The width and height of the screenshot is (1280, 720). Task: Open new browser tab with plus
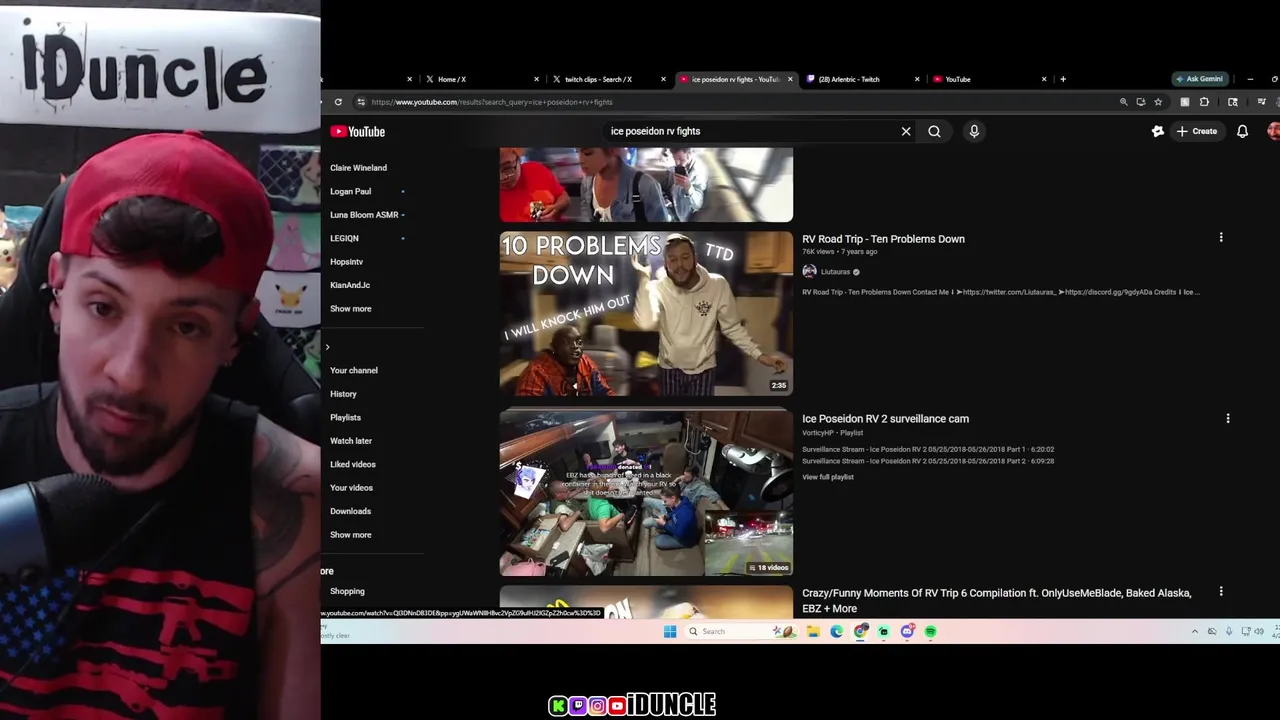[x=1063, y=79]
